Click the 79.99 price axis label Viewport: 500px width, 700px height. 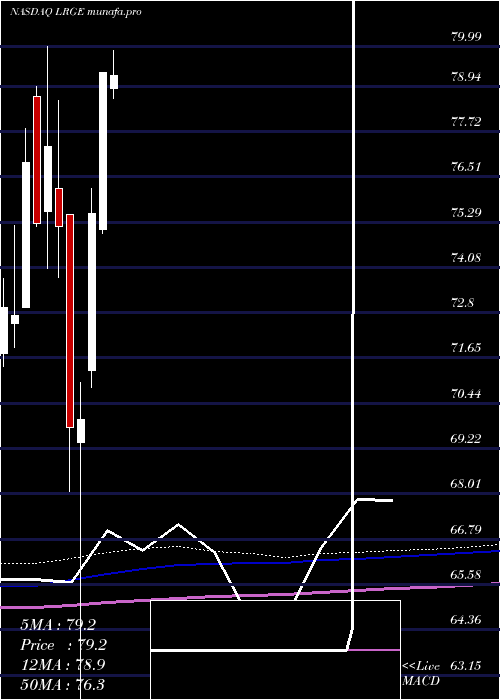(x=466, y=37)
